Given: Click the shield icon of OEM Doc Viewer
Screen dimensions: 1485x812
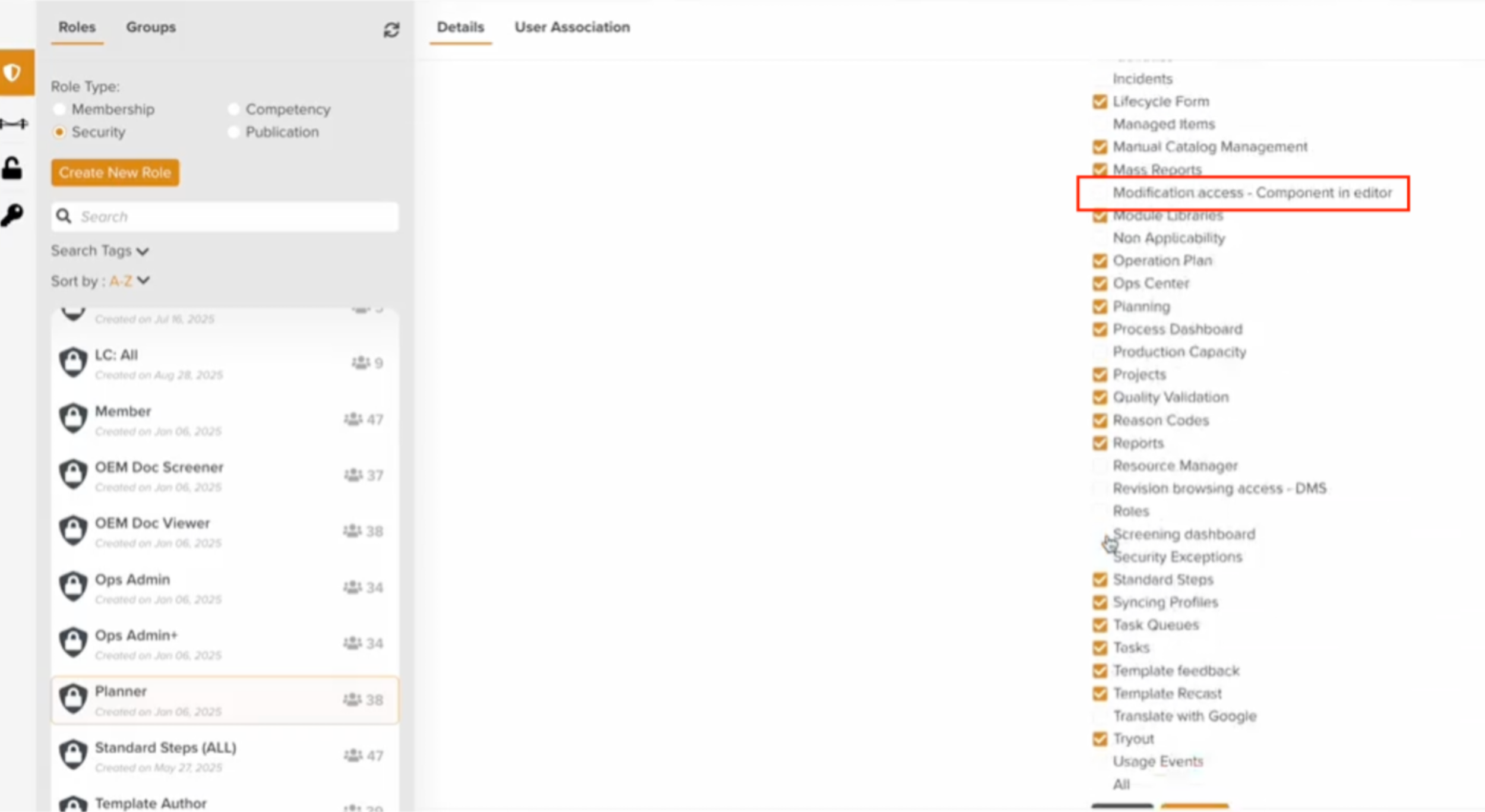Looking at the screenshot, I should click(x=74, y=530).
